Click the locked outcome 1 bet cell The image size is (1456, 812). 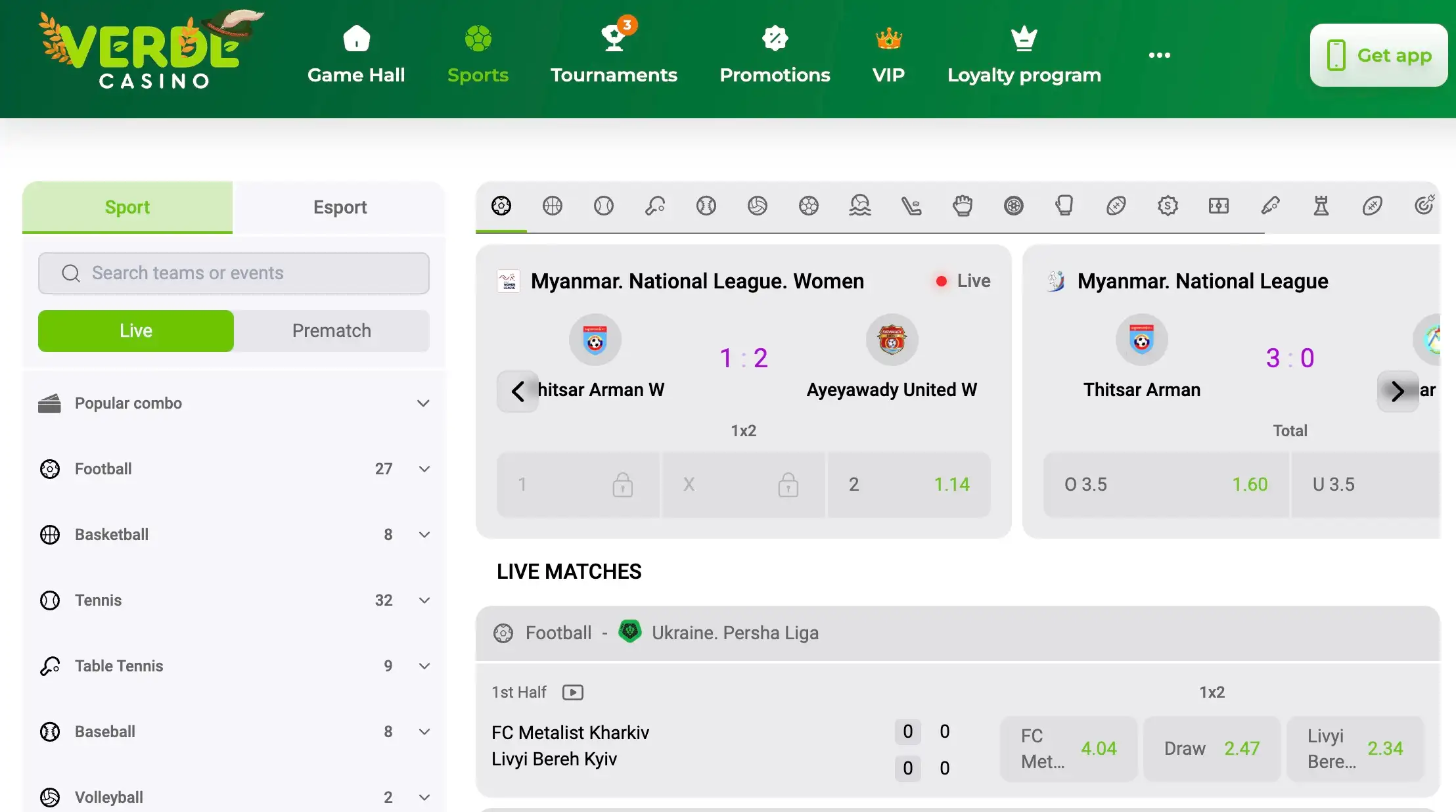point(578,485)
